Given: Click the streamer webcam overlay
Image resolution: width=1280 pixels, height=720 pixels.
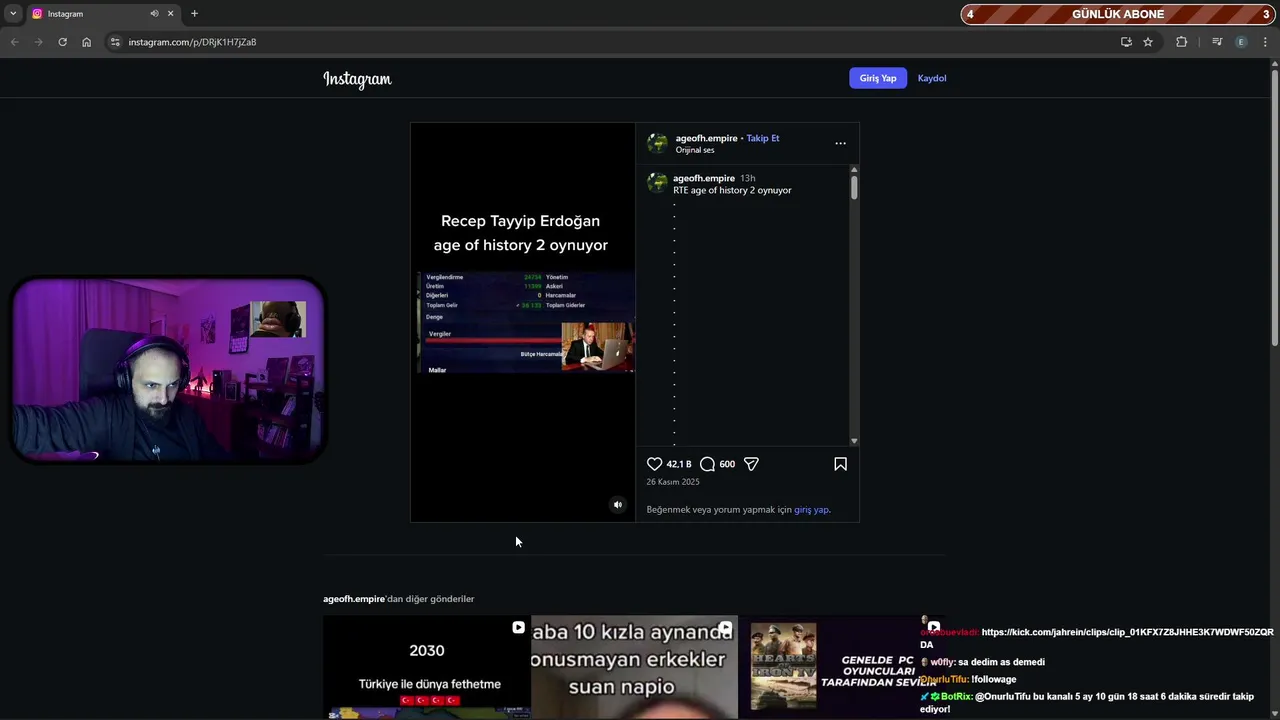Looking at the screenshot, I should point(167,371).
